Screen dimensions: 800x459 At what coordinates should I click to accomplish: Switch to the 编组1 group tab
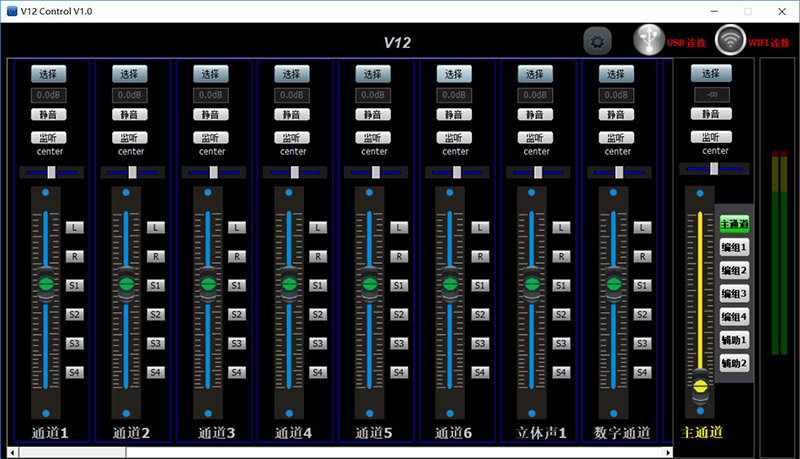tap(734, 247)
